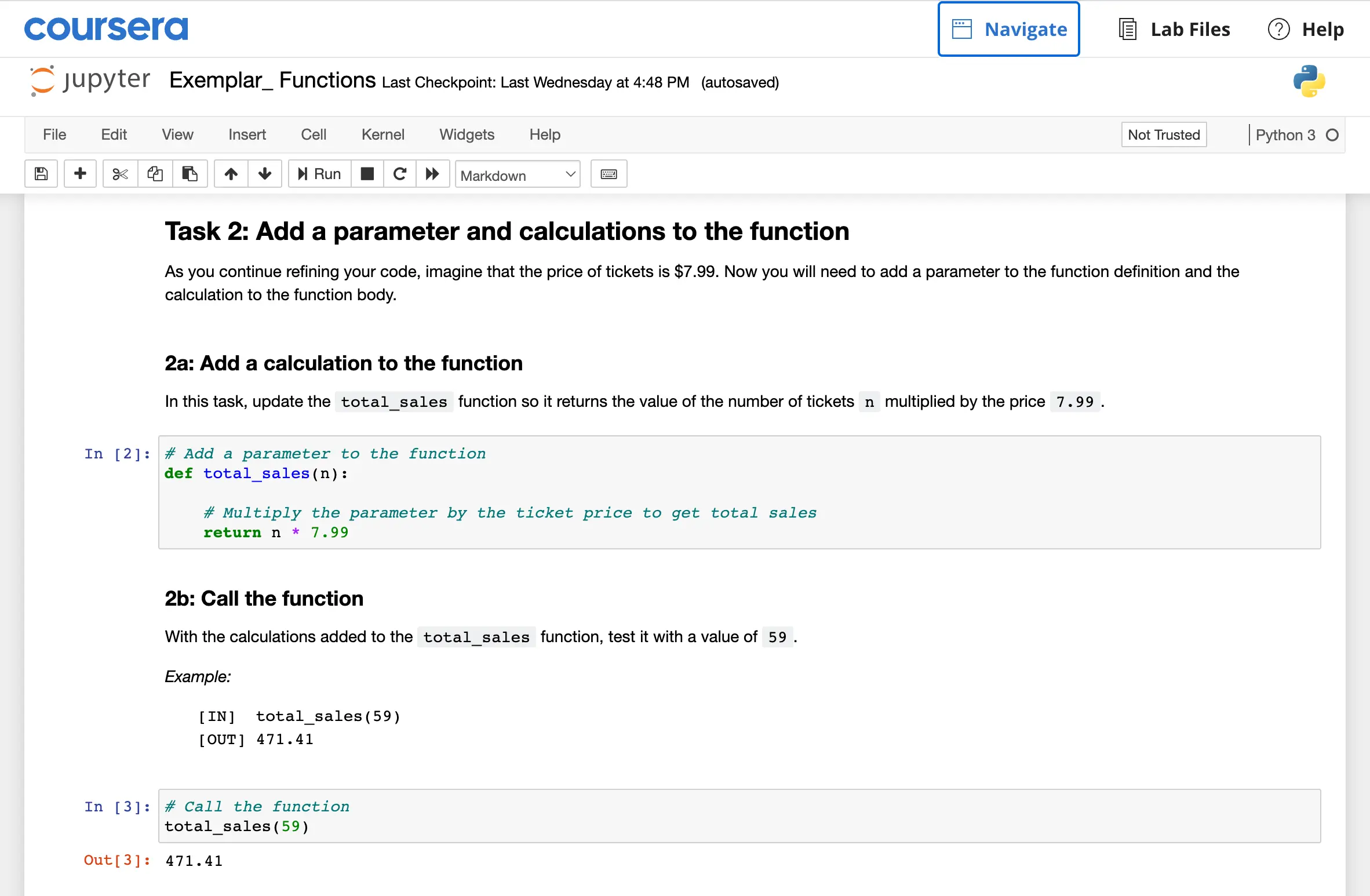Screen dimensions: 1370x896
Task: Restart kernel and rerun all icon
Action: click(x=432, y=174)
